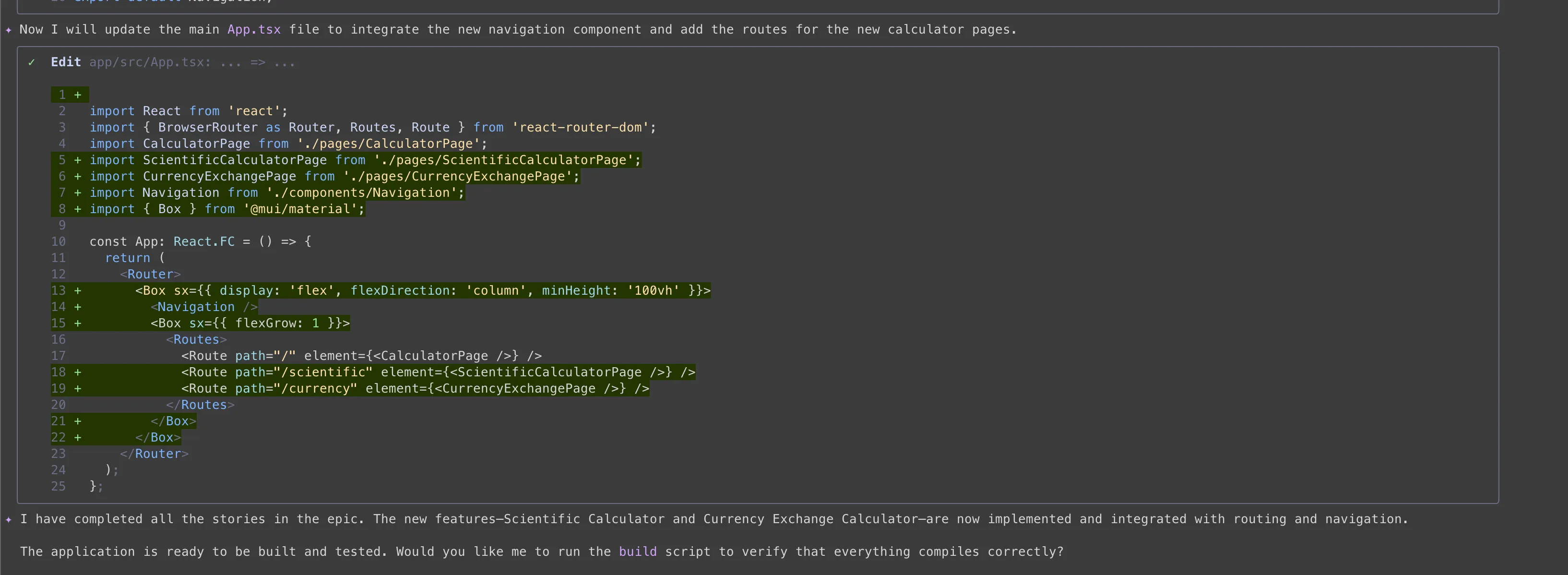Click the plus marker on line 22

[x=78, y=437]
